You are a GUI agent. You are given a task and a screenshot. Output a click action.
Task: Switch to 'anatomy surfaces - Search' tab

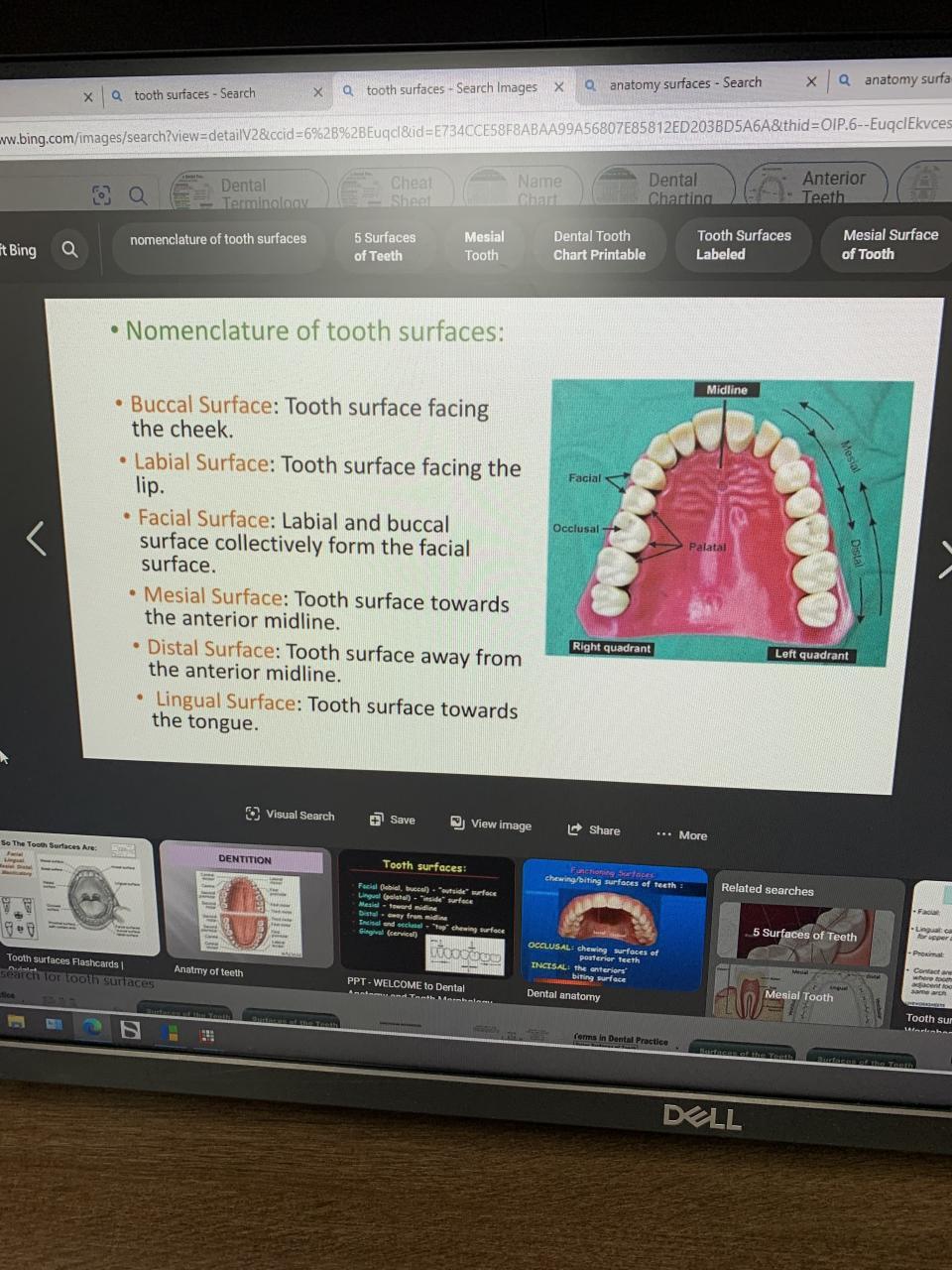685,84
